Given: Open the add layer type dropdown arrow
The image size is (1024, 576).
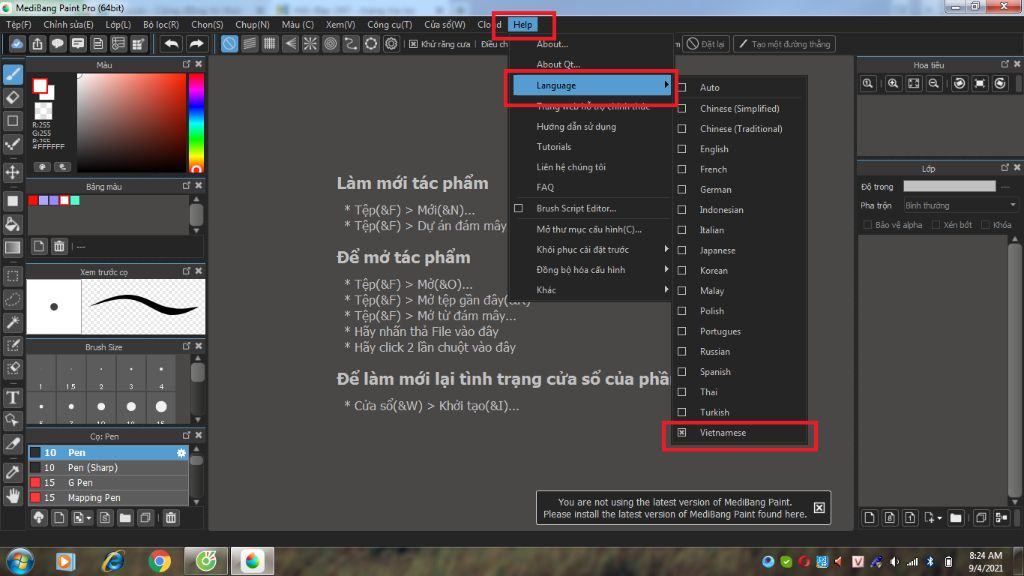Looking at the screenshot, I should pyautogui.click(x=939, y=519).
